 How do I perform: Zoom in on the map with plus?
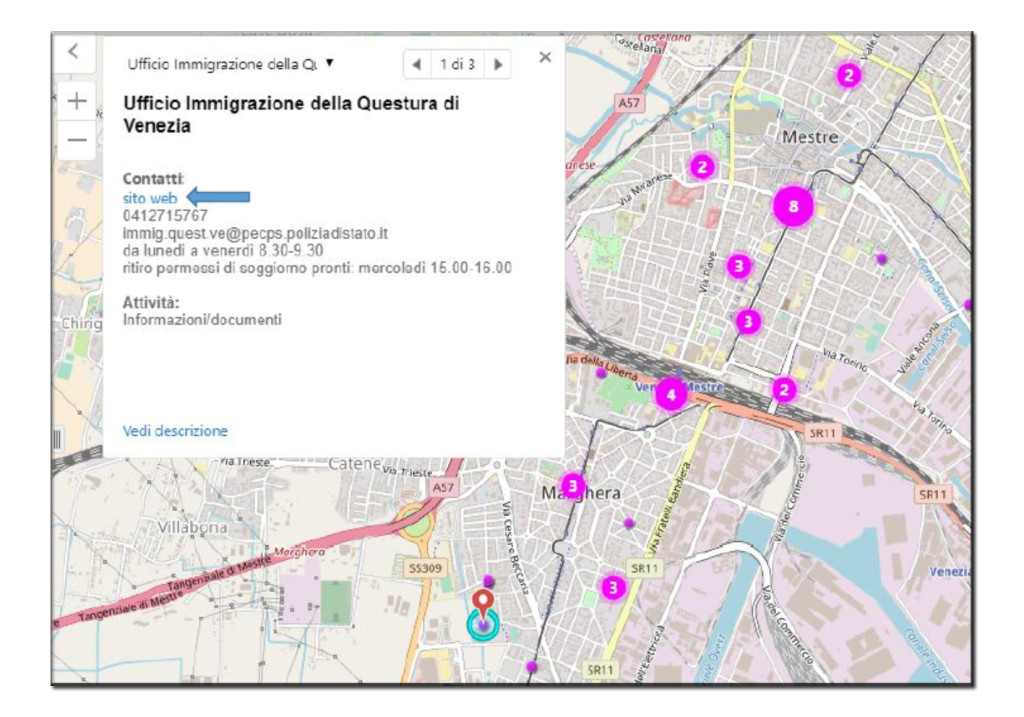coord(77,101)
